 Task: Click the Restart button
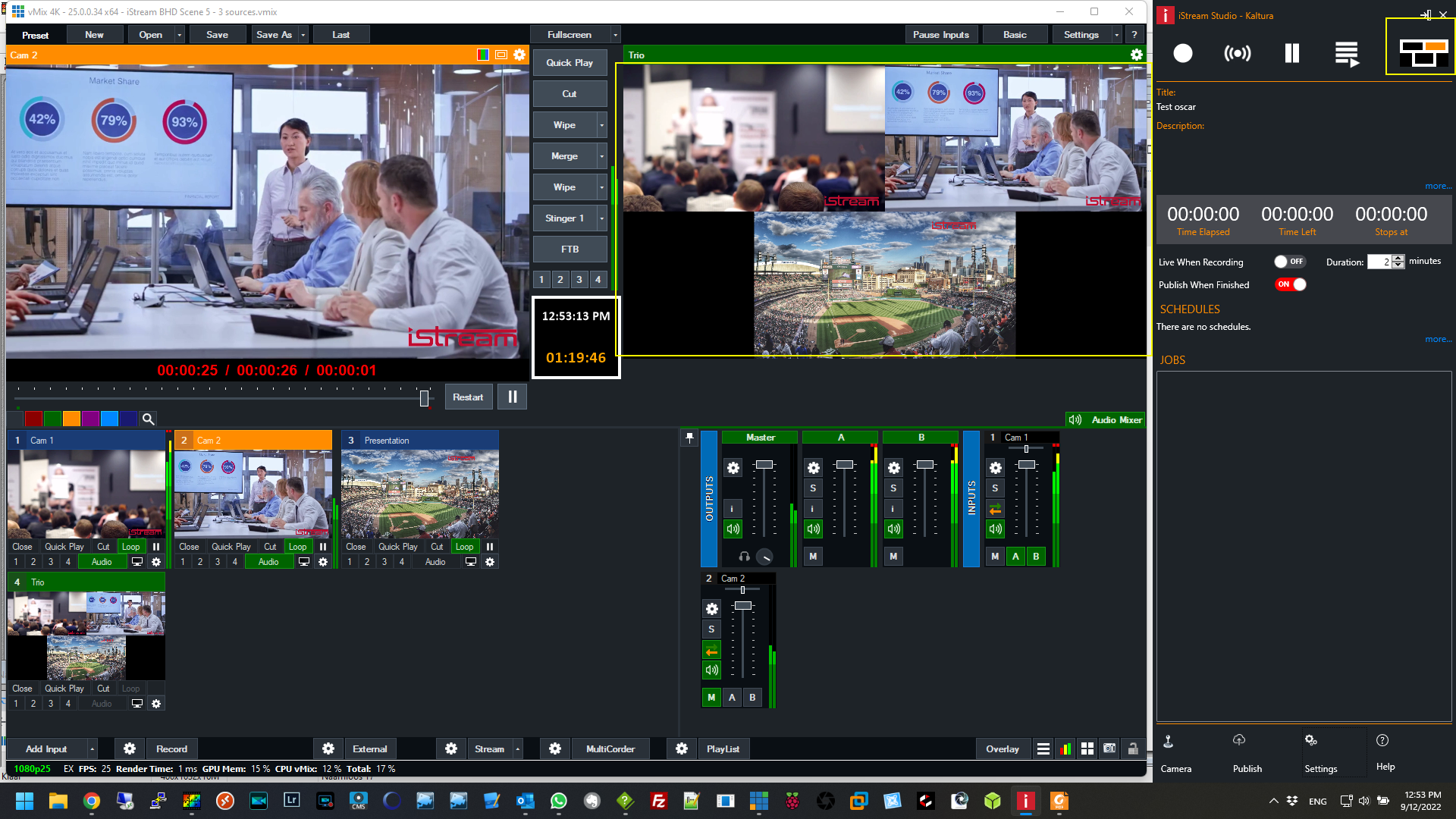(468, 397)
